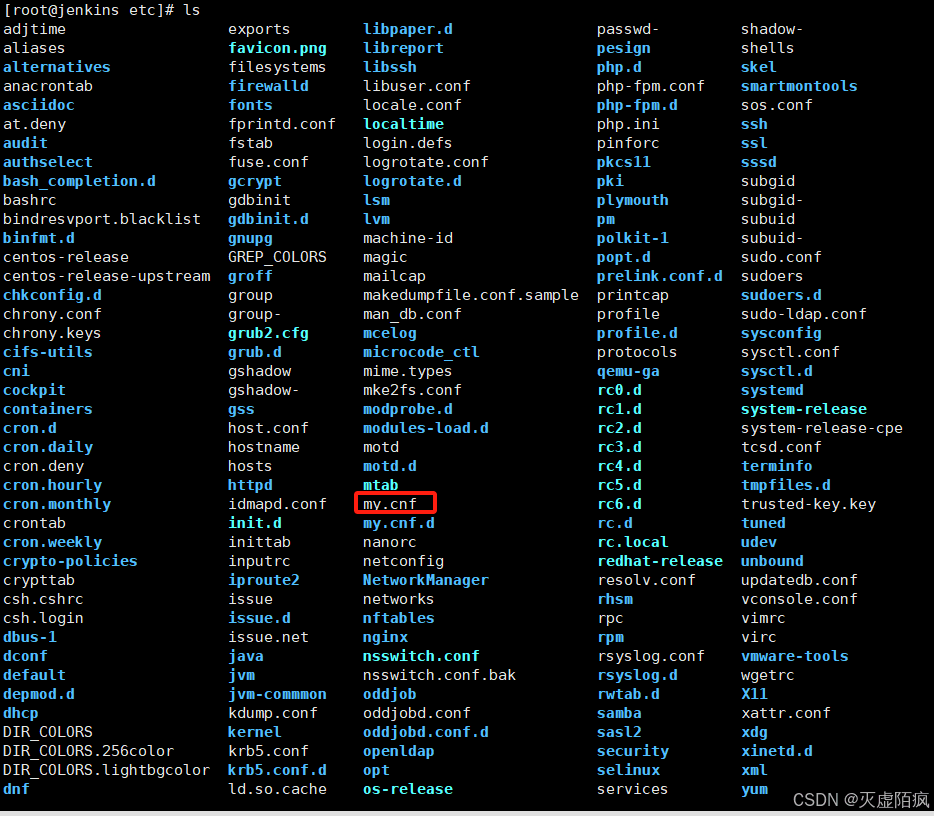Select the sysconfig directory entry
934x816 pixels.
(781, 333)
